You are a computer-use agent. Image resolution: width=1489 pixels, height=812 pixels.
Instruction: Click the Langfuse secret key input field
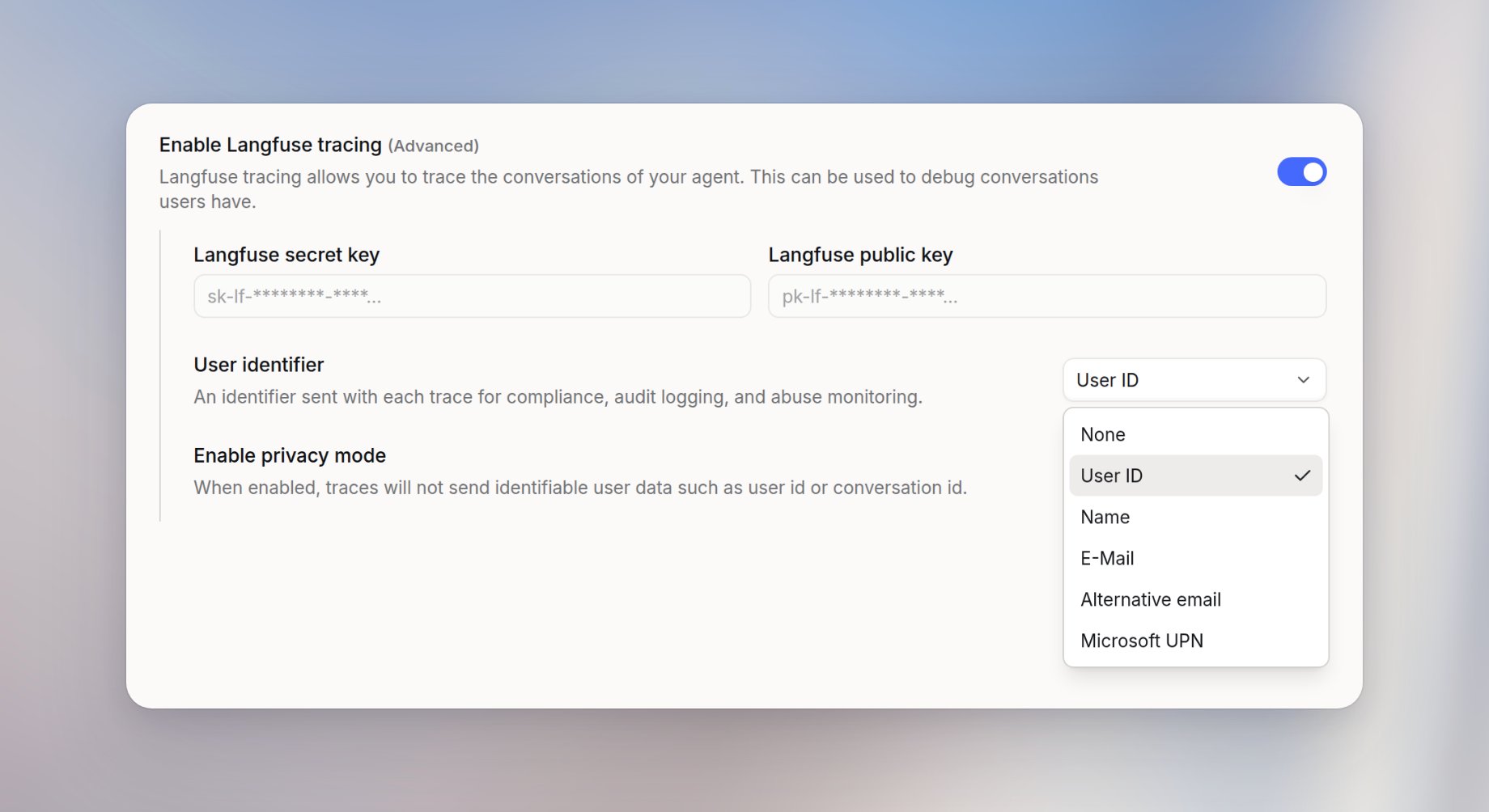472,296
